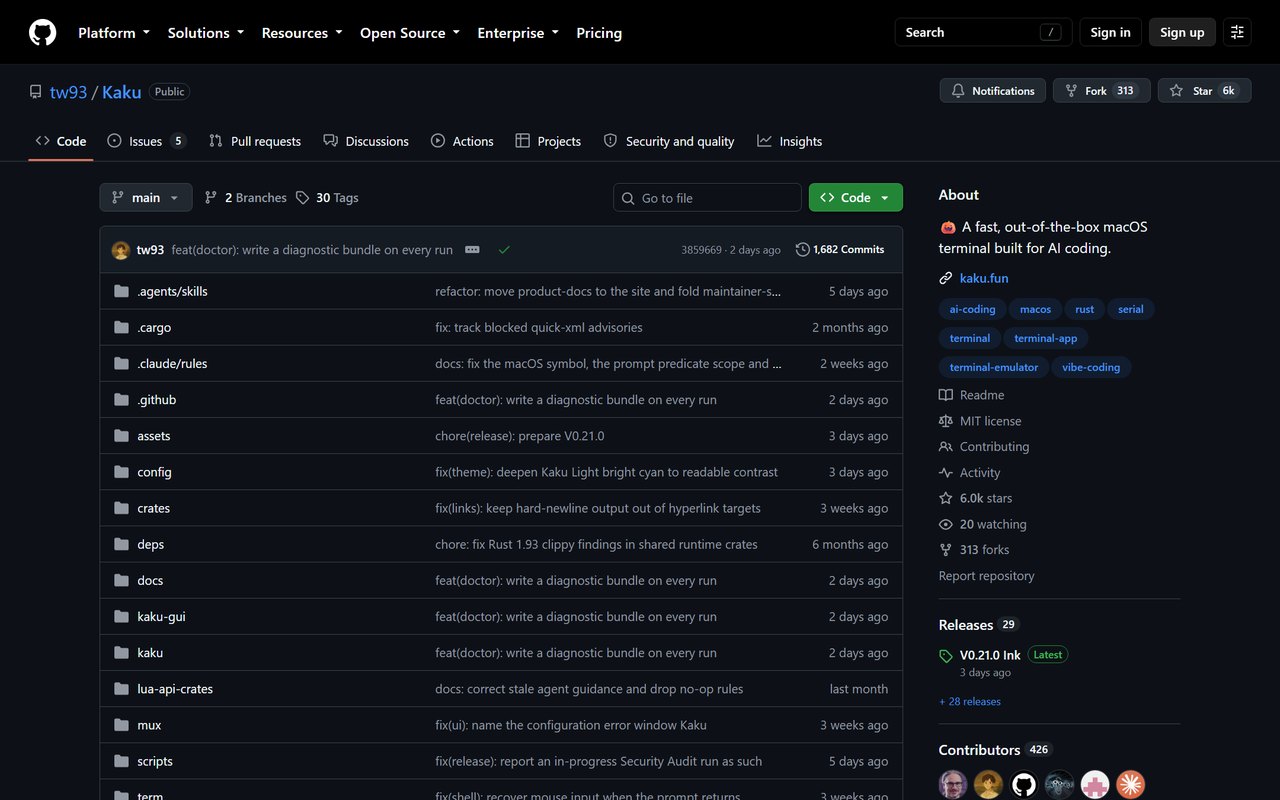
Task: Open the Projects tab
Action: pyautogui.click(x=548, y=141)
